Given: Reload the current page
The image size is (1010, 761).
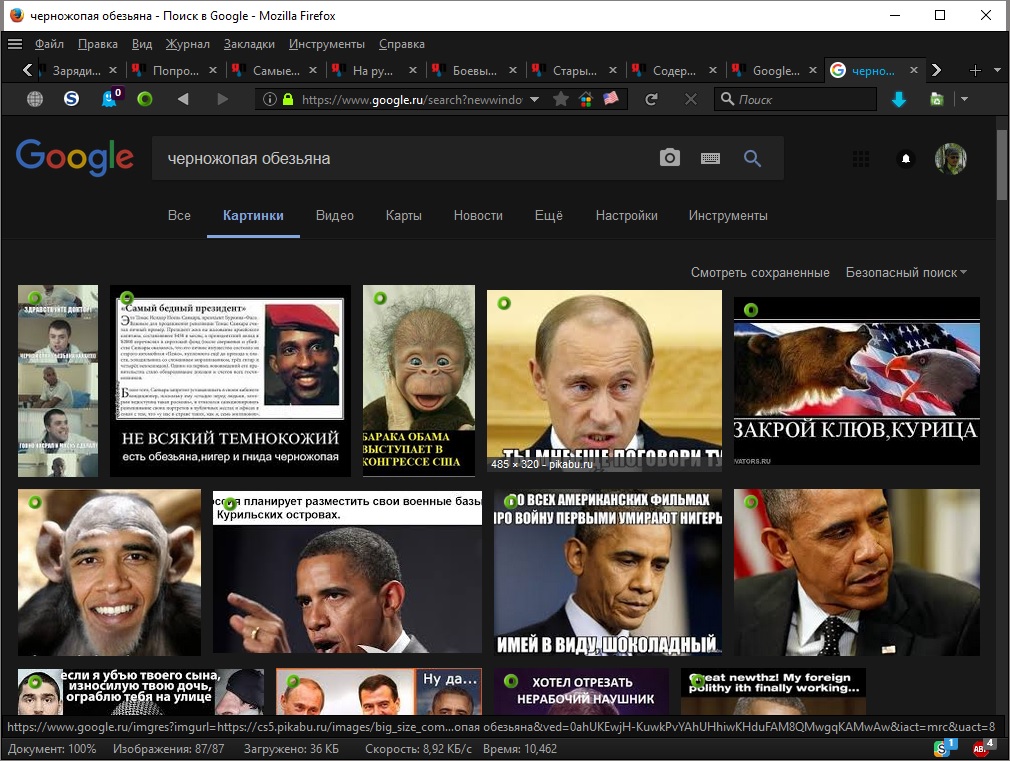Looking at the screenshot, I should pos(651,99).
